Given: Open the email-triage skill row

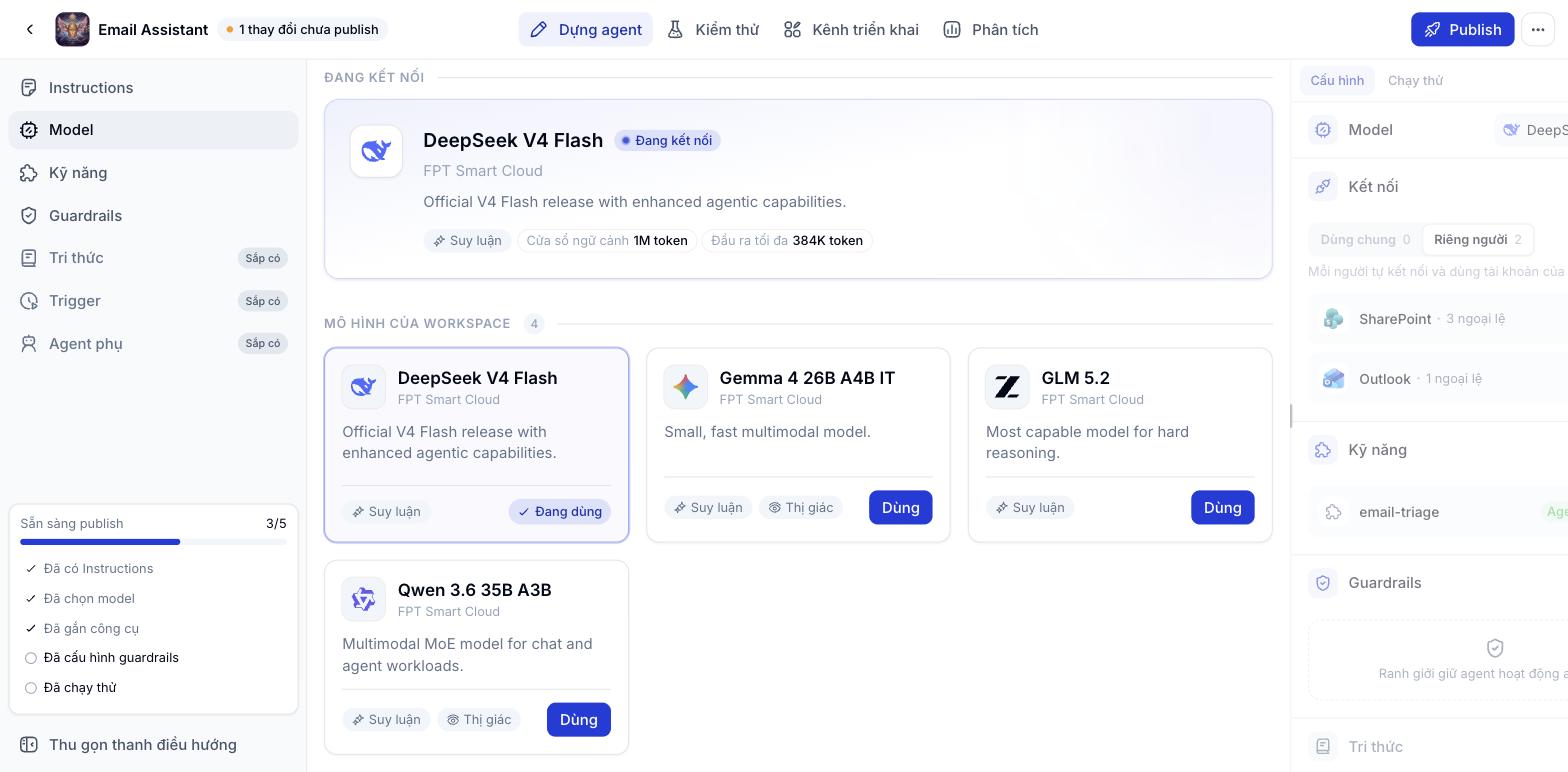Looking at the screenshot, I should pos(1438,512).
